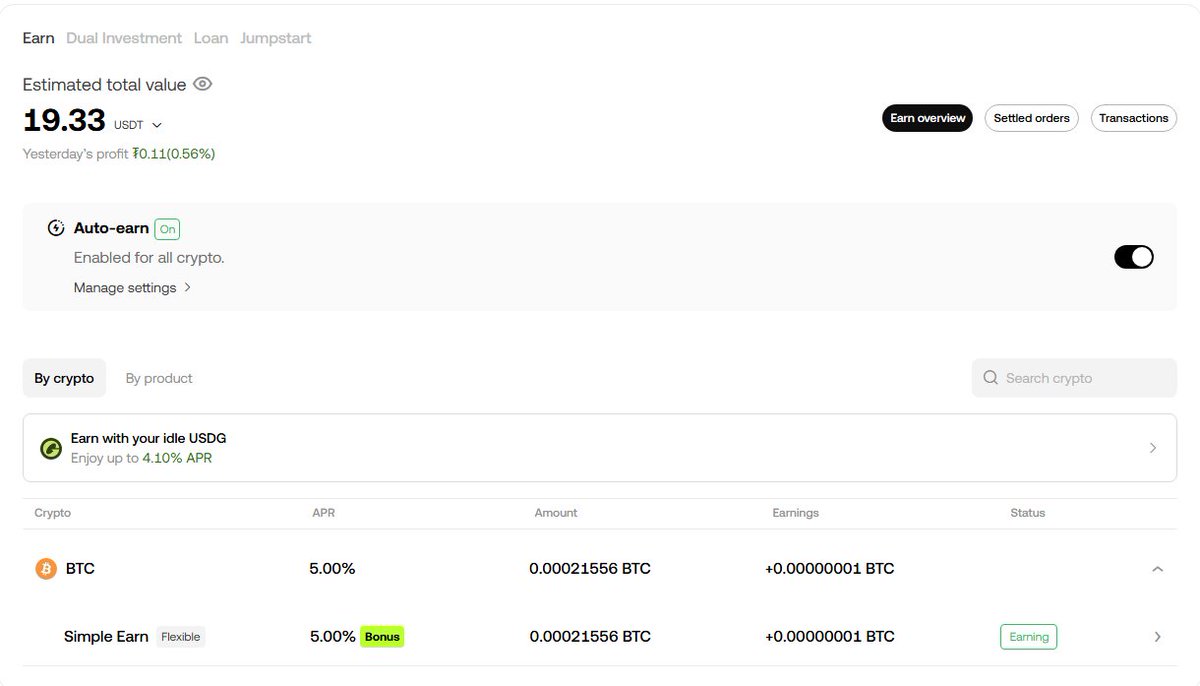Click the Earning status badge
The width and height of the screenshot is (1200, 686).
point(1028,637)
